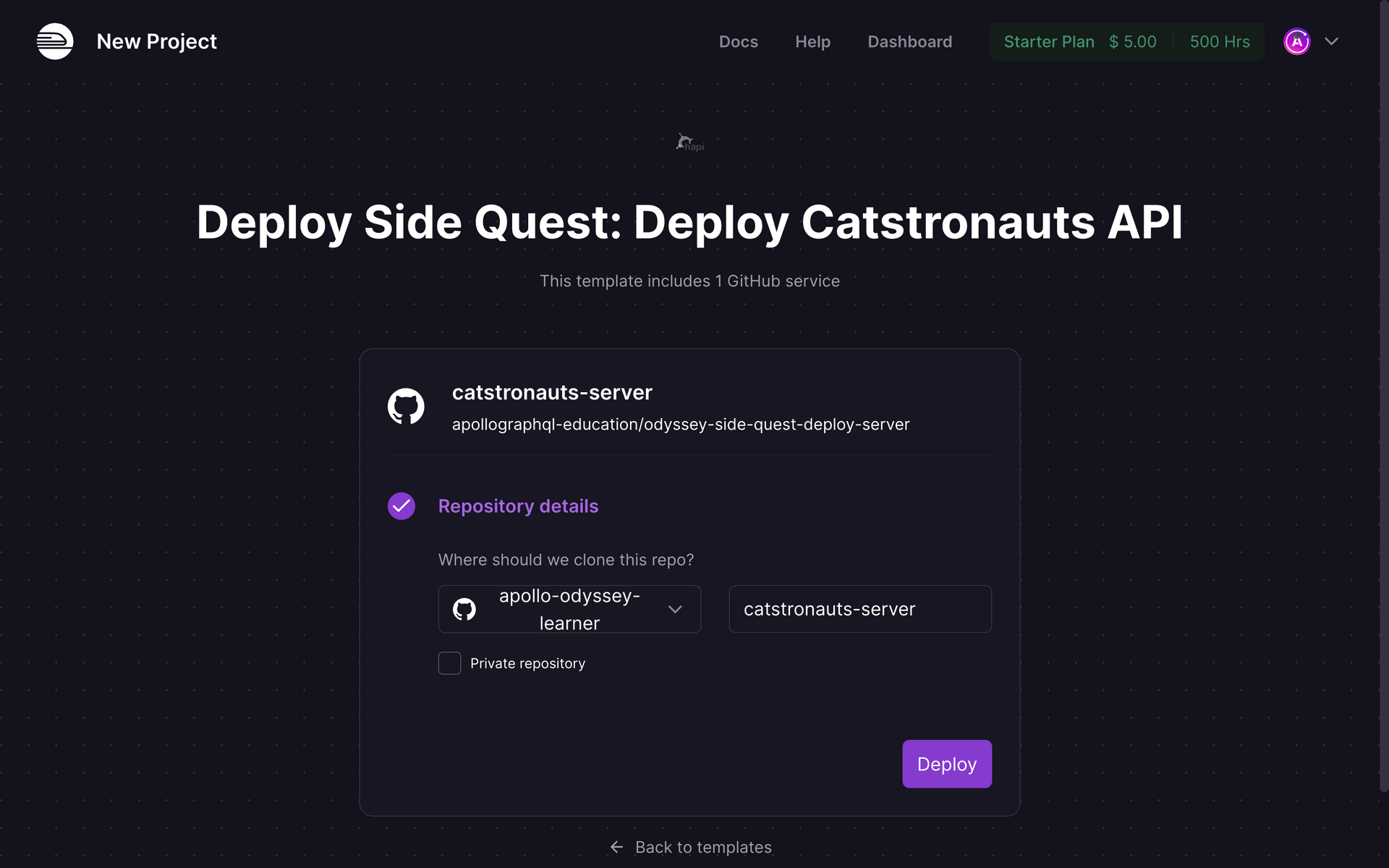Screen dimensions: 1389x868
Task: Enable the Private repository checkbox
Action: click(449, 663)
